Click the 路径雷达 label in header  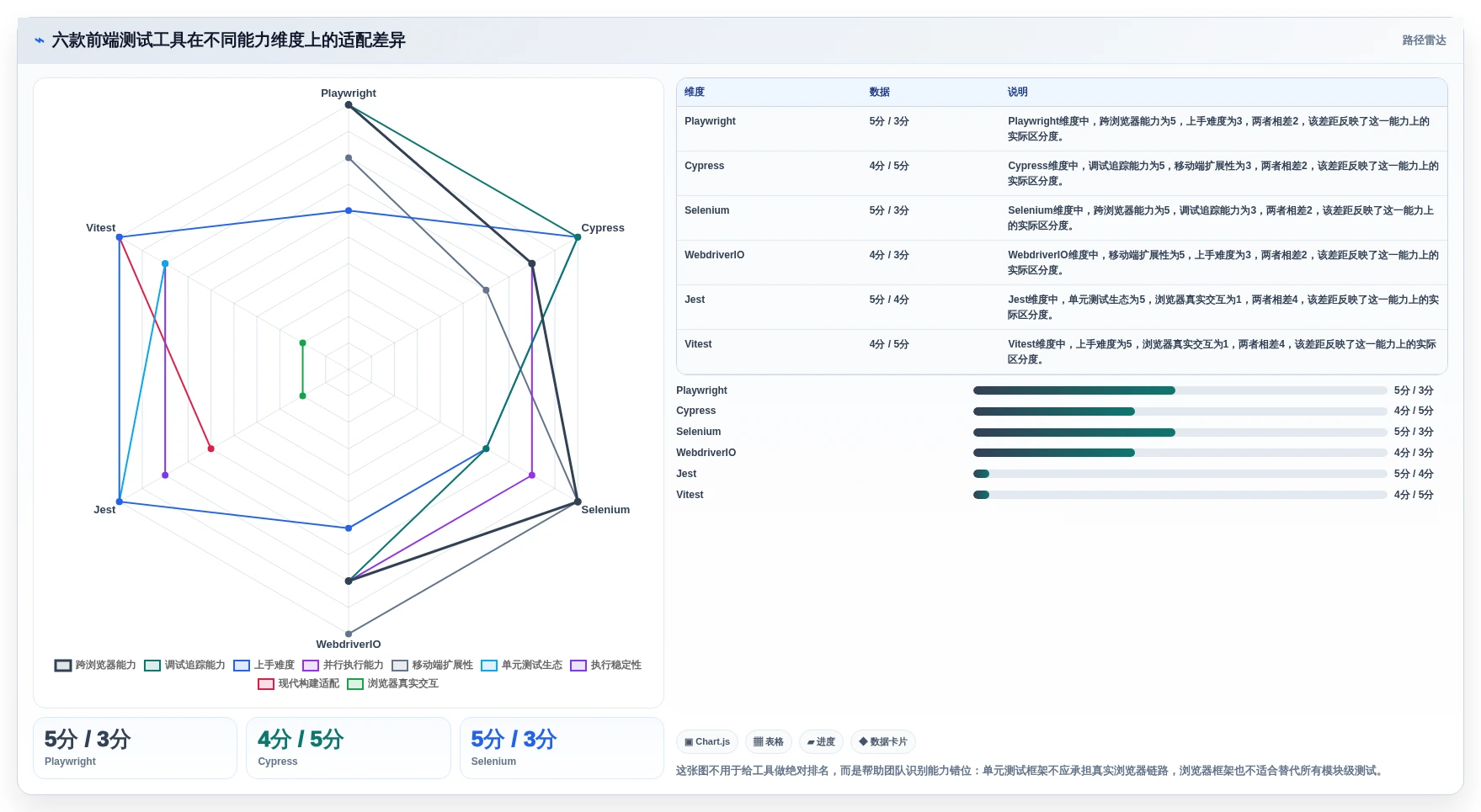[1424, 40]
